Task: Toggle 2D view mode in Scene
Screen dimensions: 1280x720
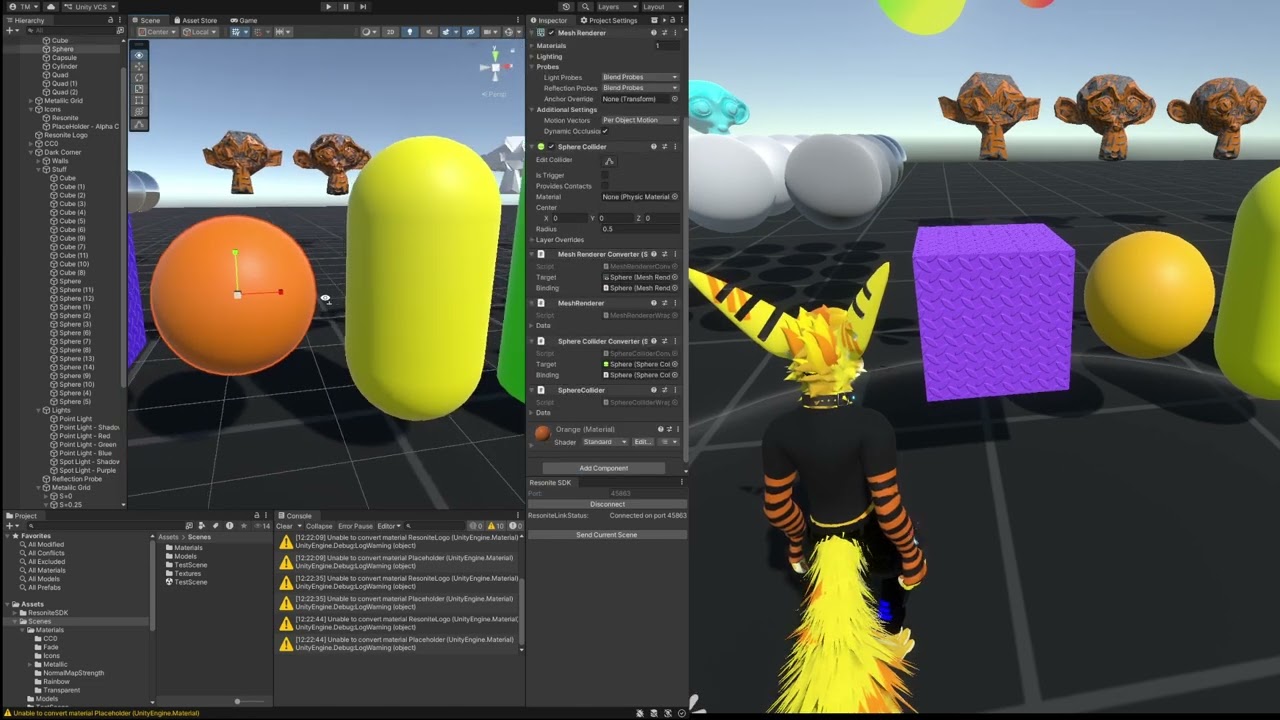Action: [390, 32]
